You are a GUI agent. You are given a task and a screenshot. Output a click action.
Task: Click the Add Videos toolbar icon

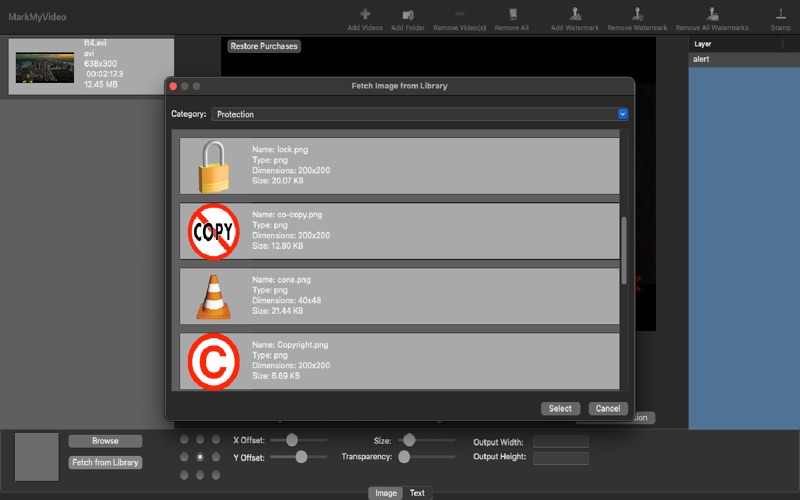(365, 14)
